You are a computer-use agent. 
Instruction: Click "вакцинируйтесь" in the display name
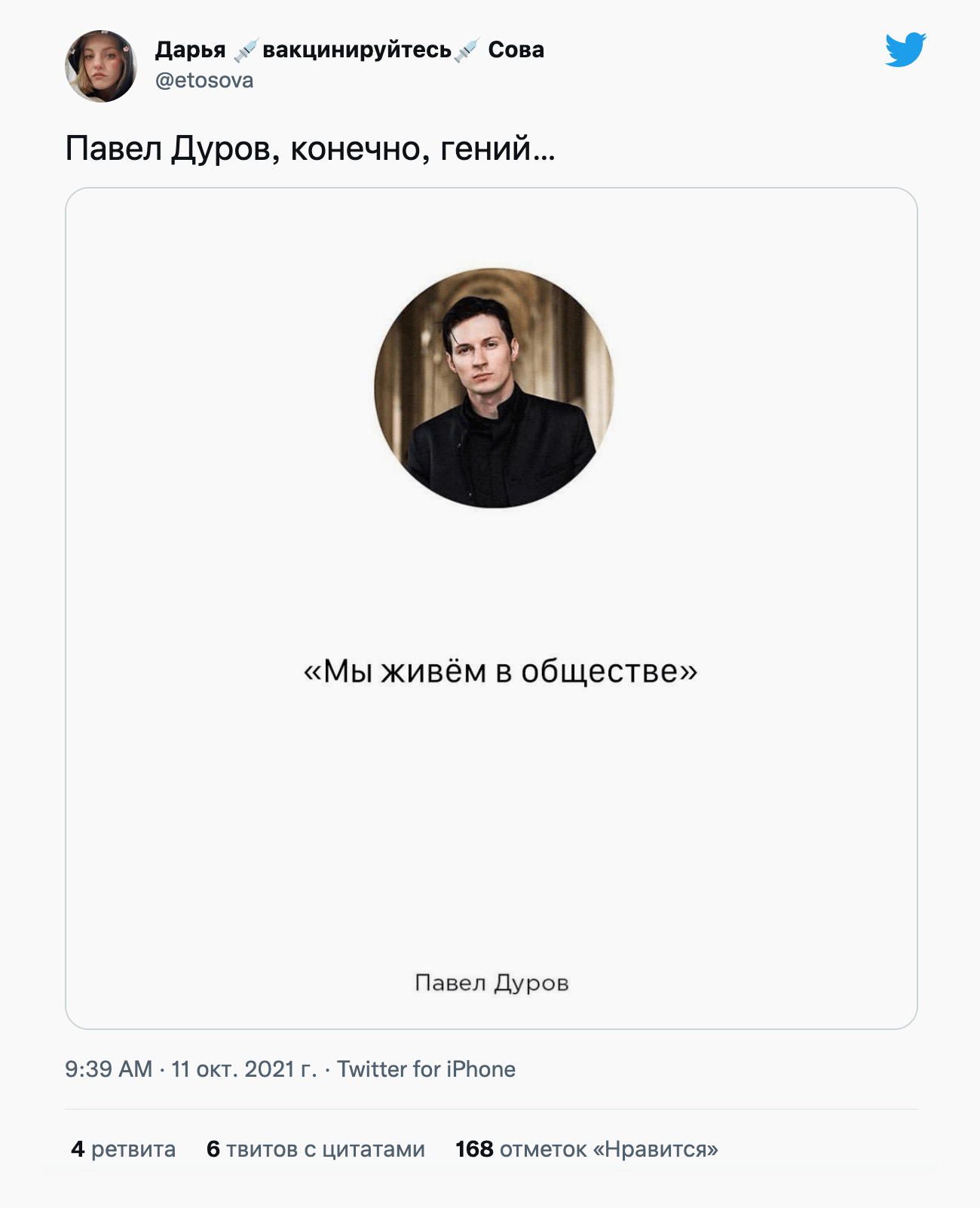pyautogui.click(x=357, y=50)
